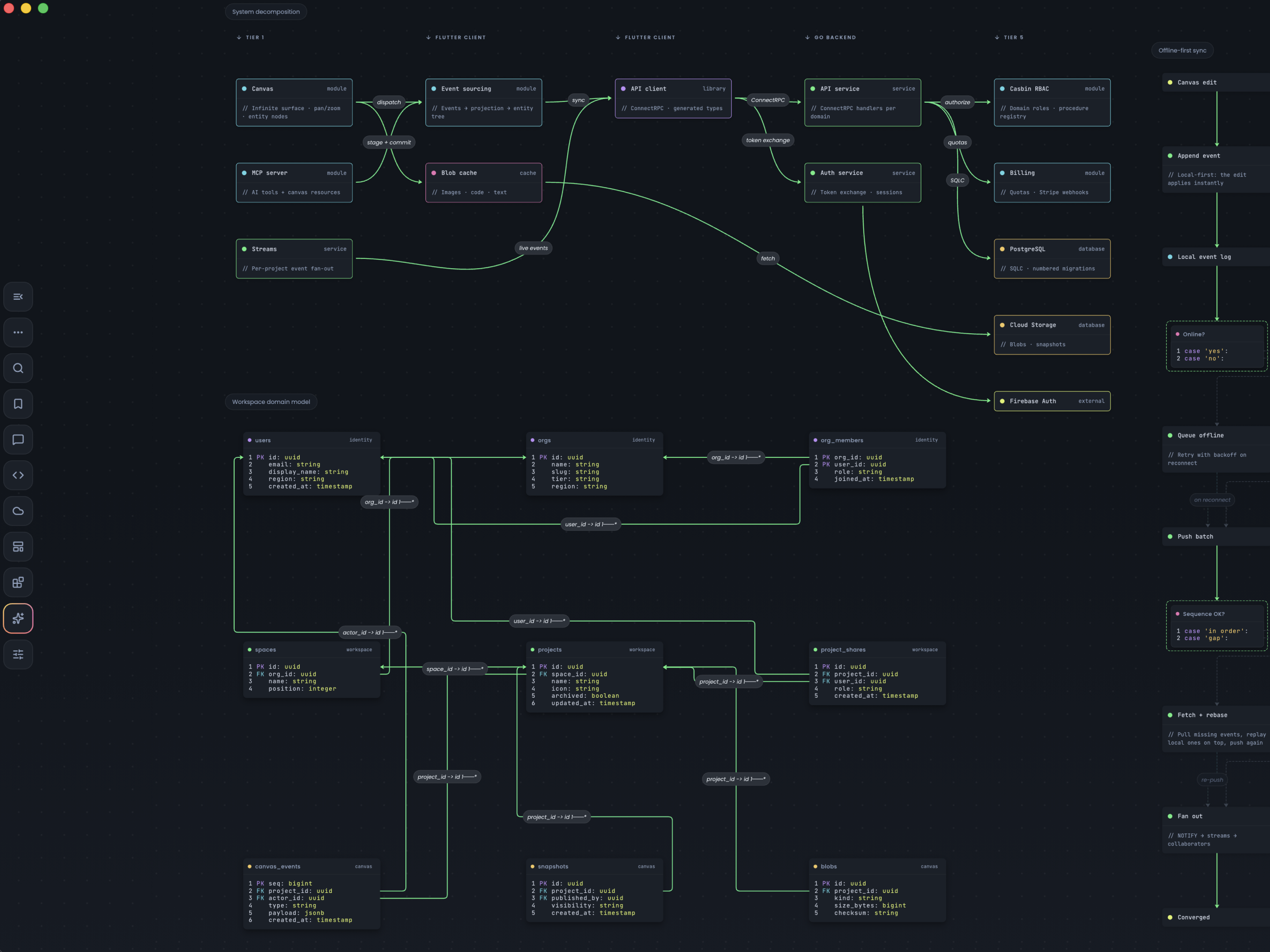1270x952 pixels.
Task: Select the Converged flow node
Action: click(x=1216, y=917)
